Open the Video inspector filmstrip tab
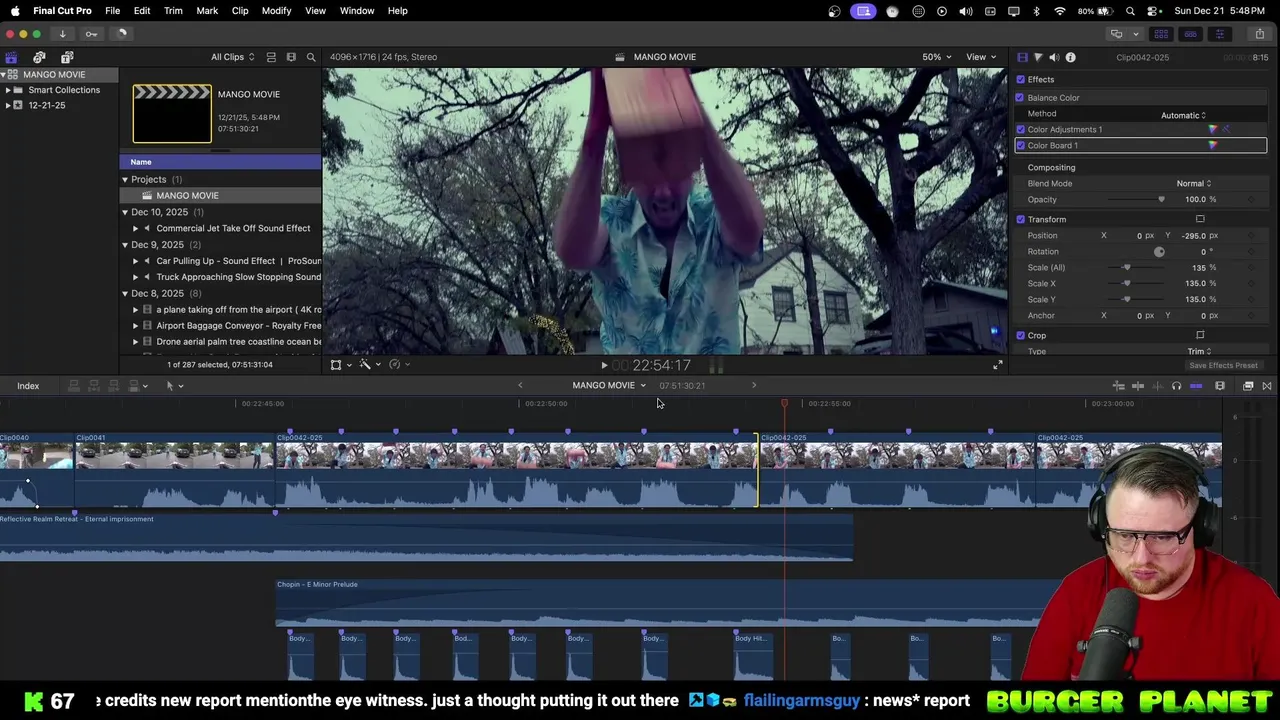 click(x=1022, y=57)
